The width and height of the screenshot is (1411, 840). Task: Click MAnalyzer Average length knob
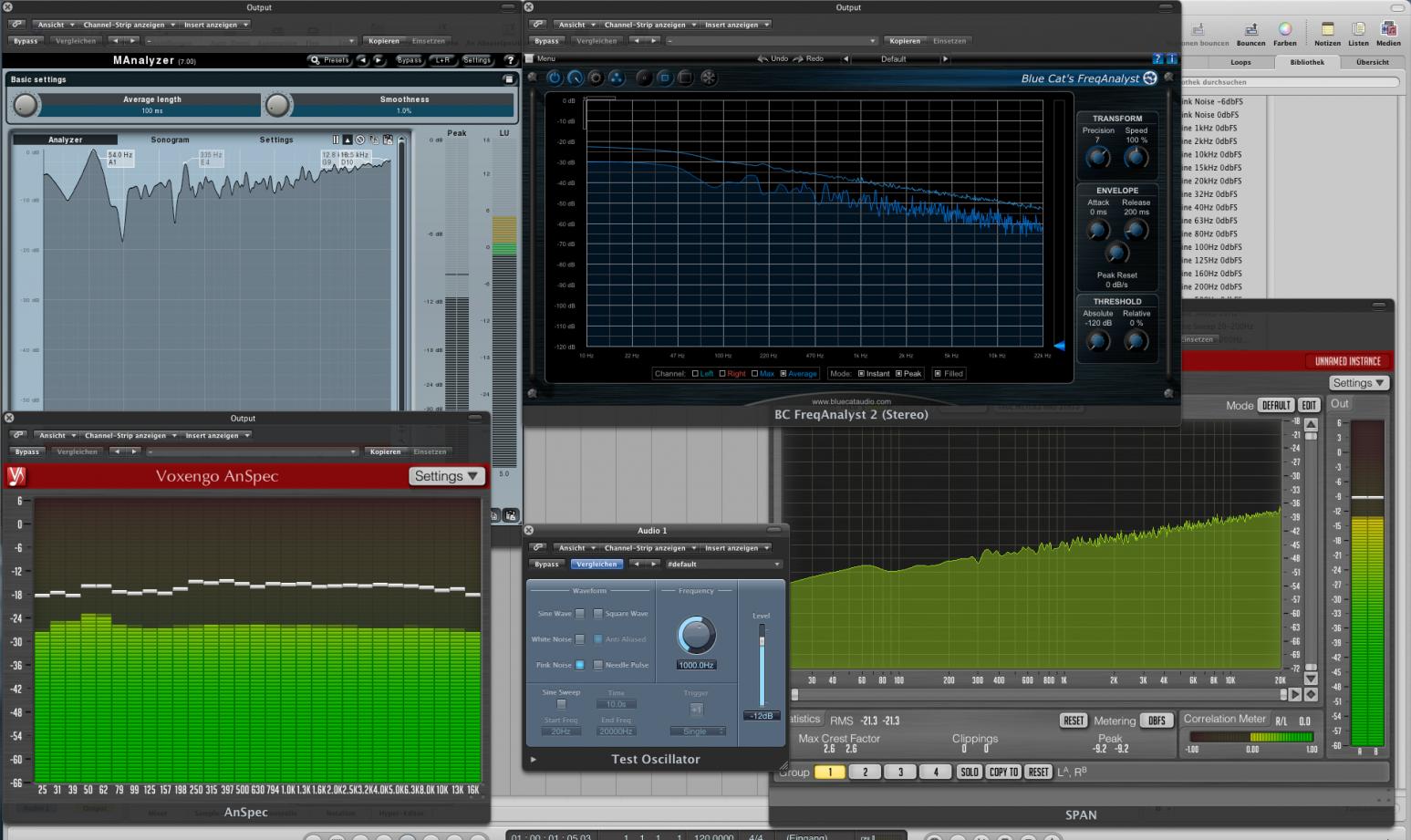[x=25, y=105]
